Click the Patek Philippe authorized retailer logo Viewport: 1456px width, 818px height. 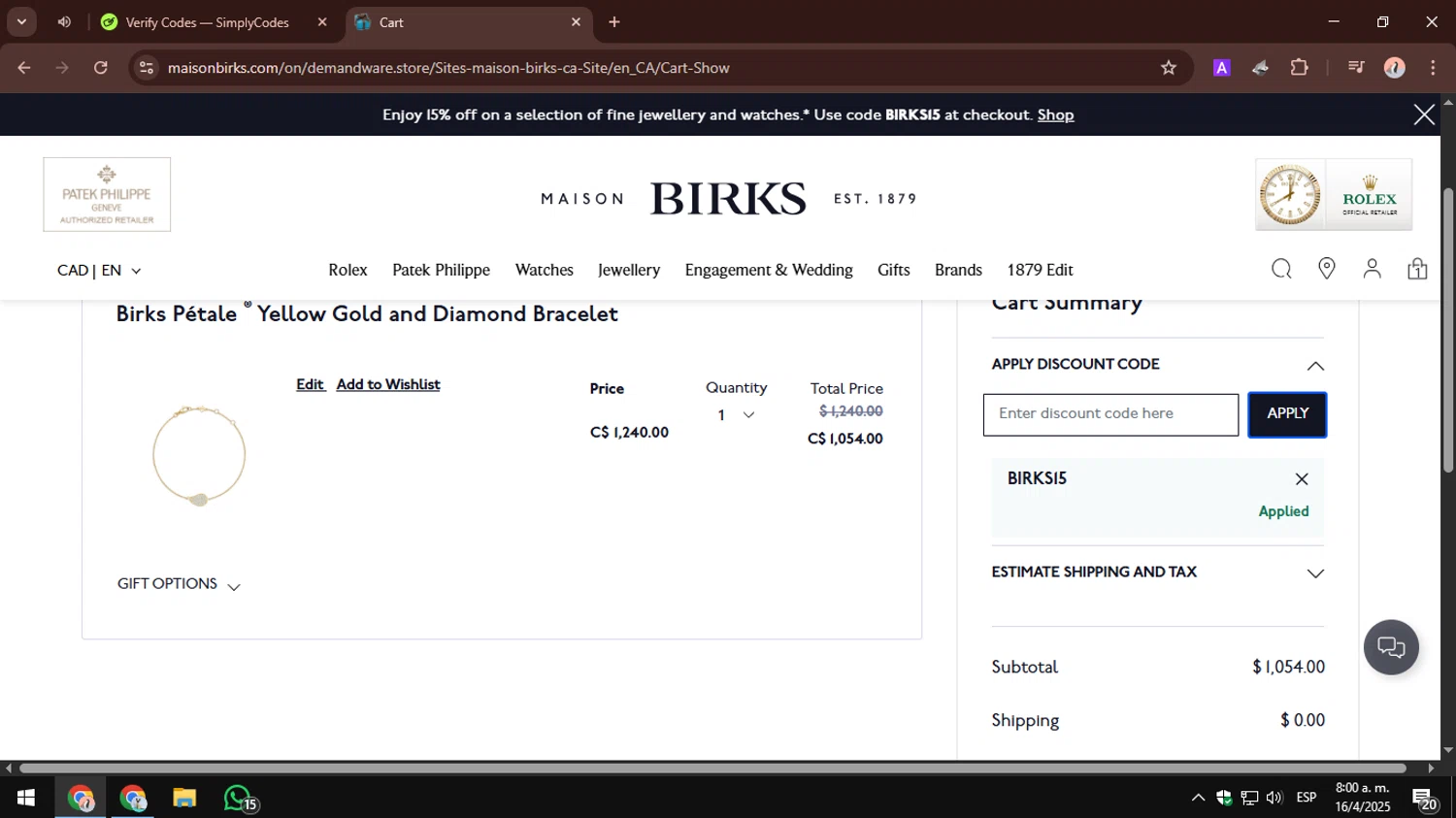pyautogui.click(x=107, y=194)
